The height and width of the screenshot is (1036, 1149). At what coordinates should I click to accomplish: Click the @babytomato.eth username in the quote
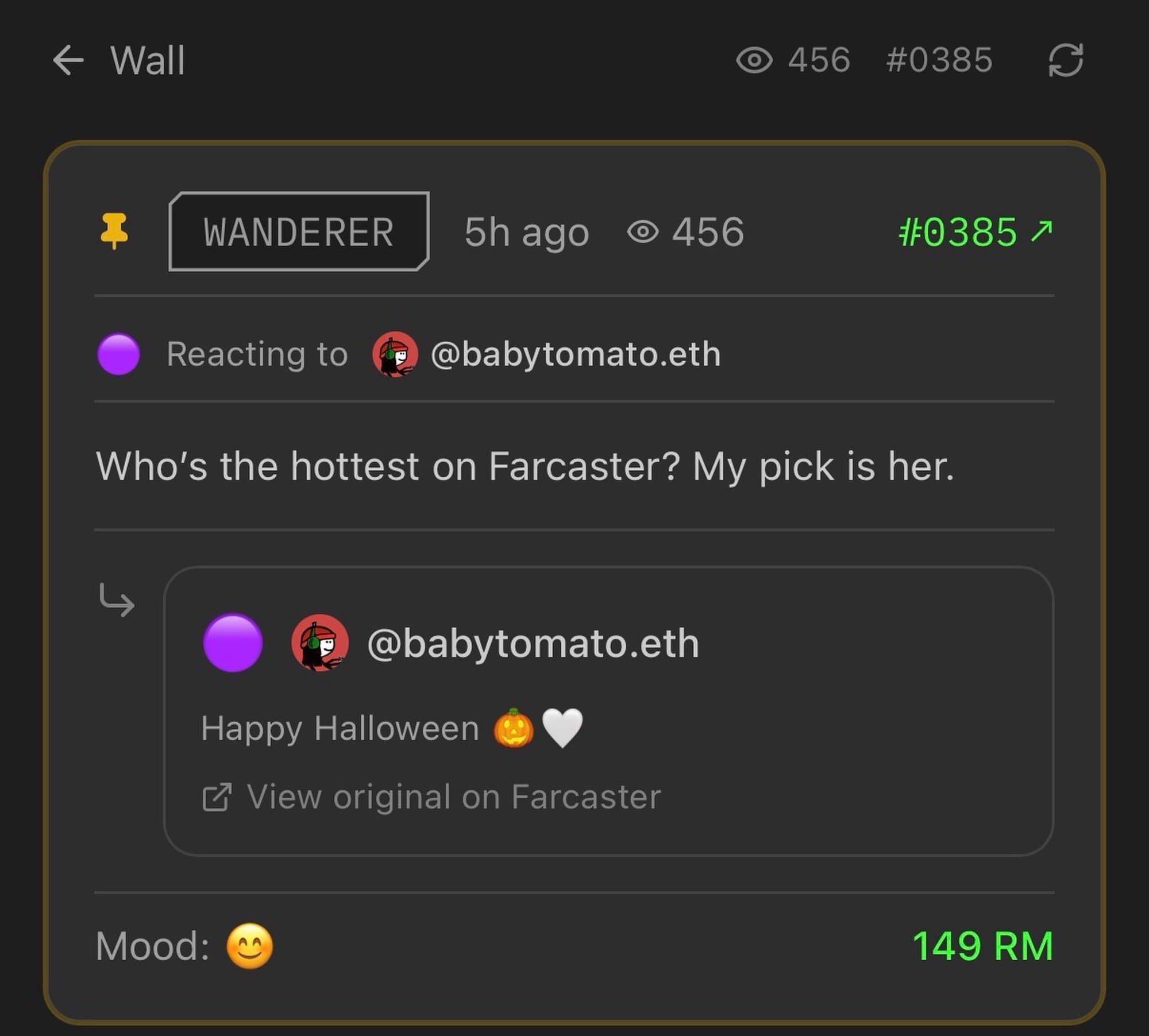531,643
